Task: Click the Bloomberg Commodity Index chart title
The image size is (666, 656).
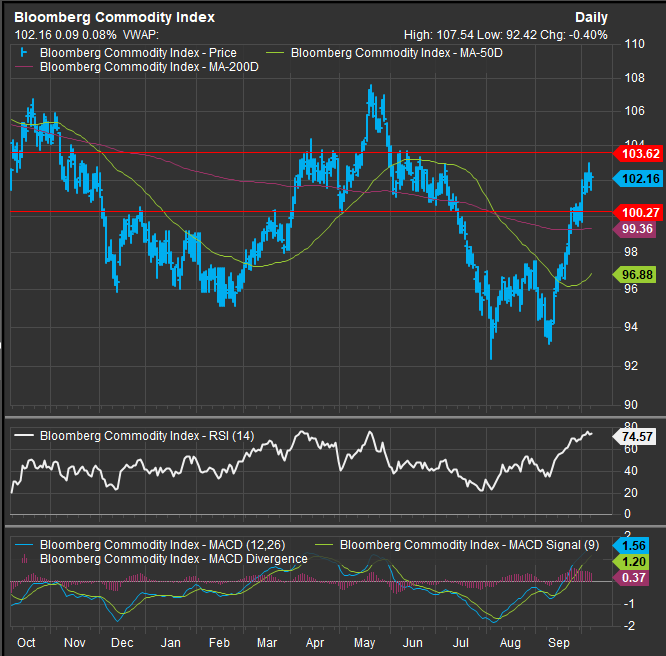Action: pyautogui.click(x=114, y=18)
